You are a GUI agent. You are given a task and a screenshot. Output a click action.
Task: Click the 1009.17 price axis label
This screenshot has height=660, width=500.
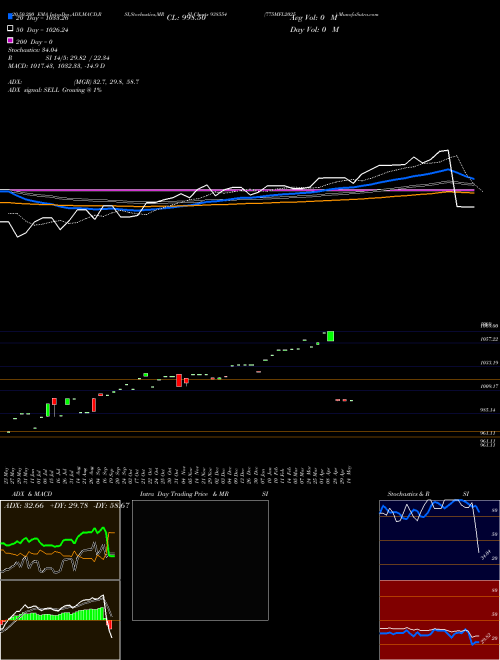point(490,386)
